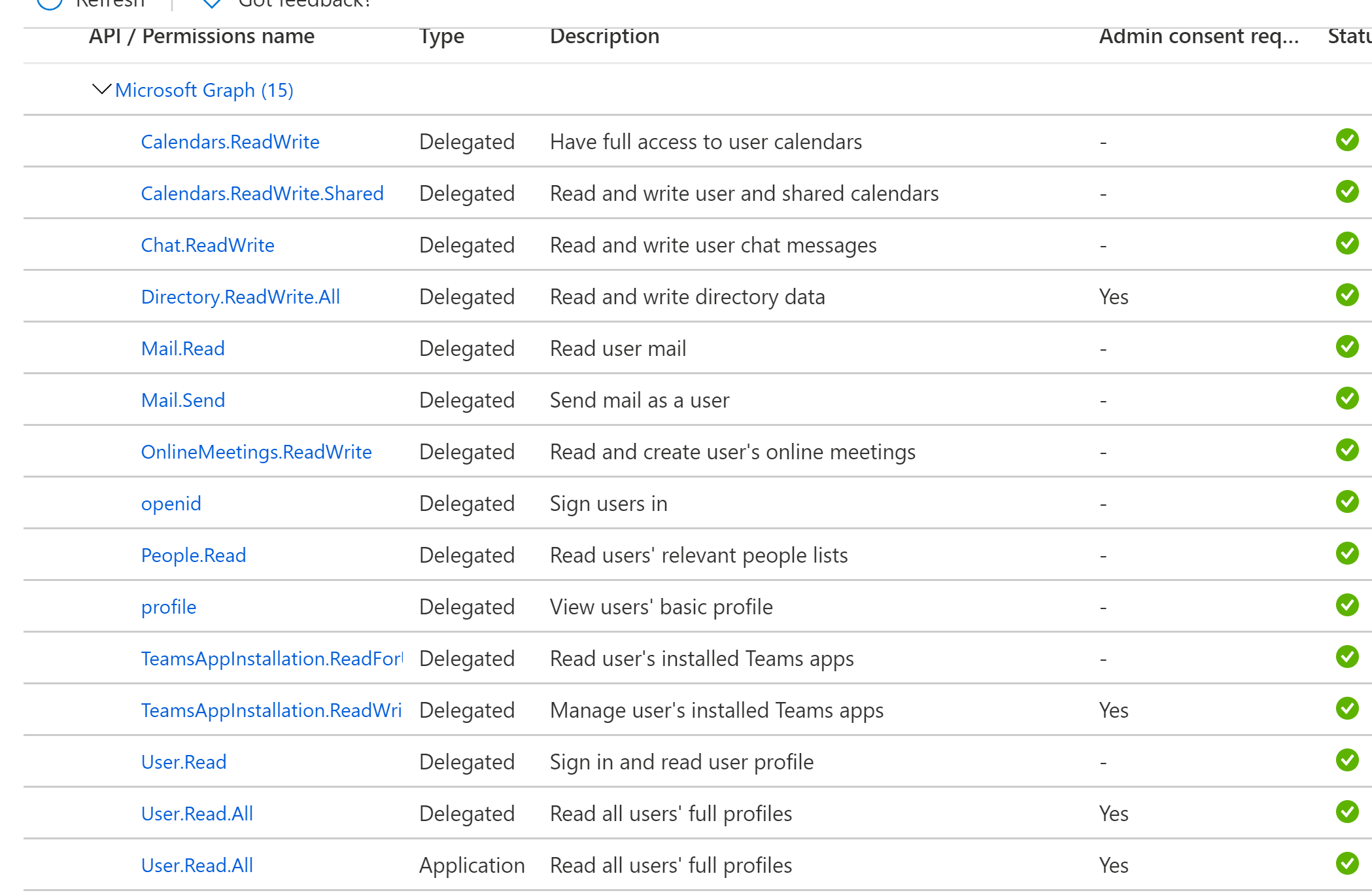Click granted status icon for Delegated User.Read.All
The width and height of the screenshot is (1372, 895).
[1347, 811]
